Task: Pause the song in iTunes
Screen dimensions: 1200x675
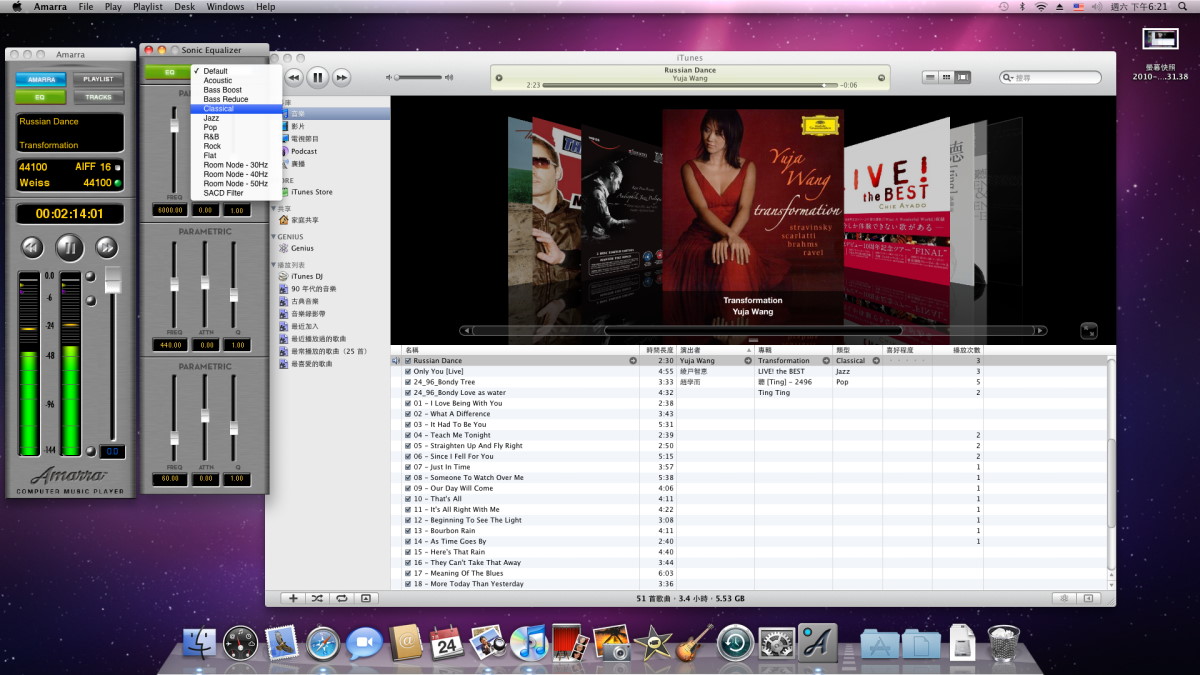Action: click(317, 76)
